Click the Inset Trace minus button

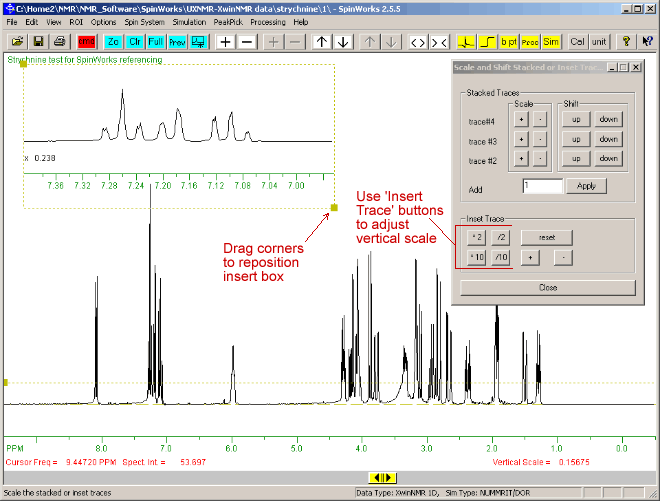pos(563,258)
